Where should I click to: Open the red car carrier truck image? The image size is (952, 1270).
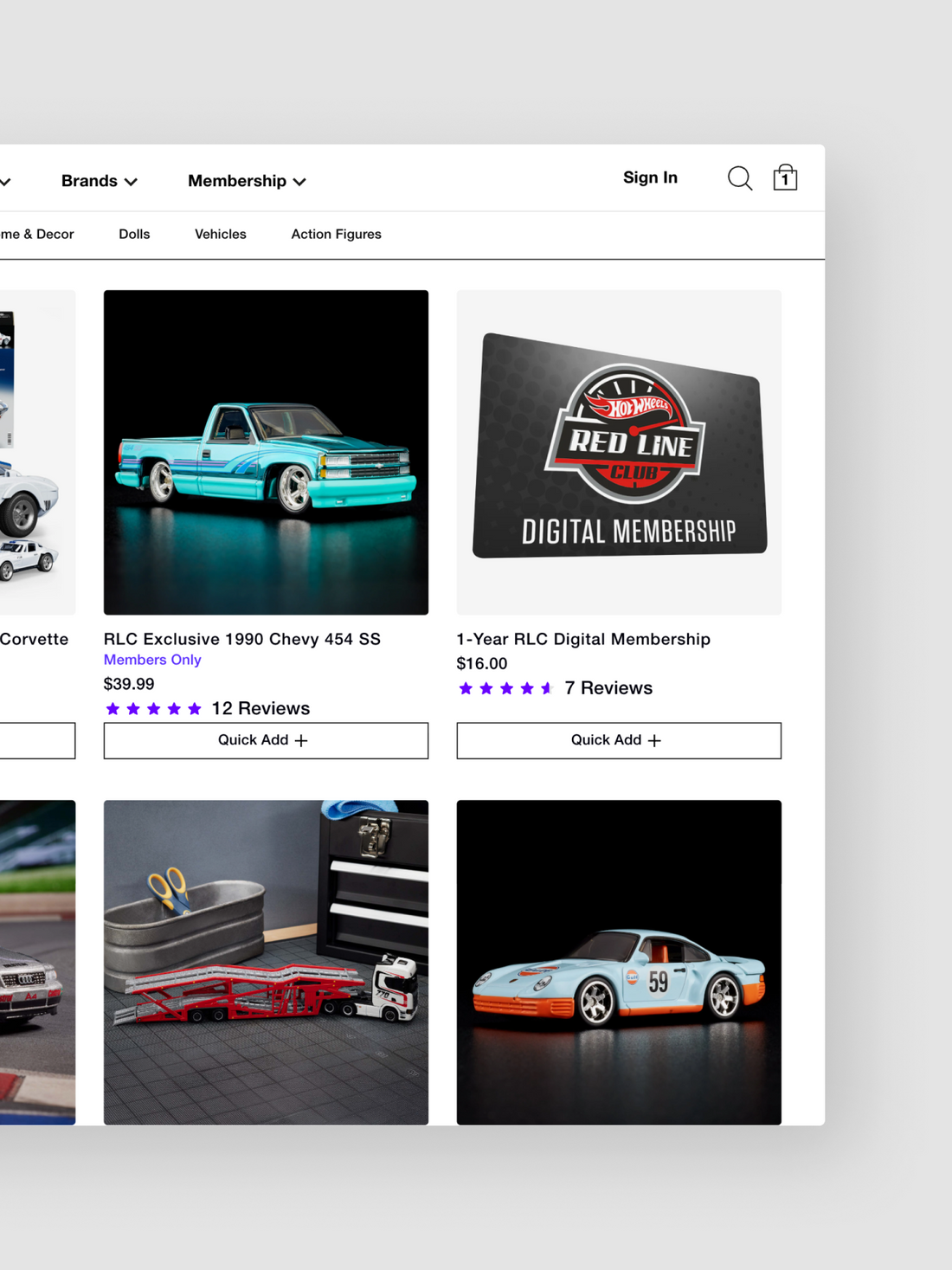[266, 962]
